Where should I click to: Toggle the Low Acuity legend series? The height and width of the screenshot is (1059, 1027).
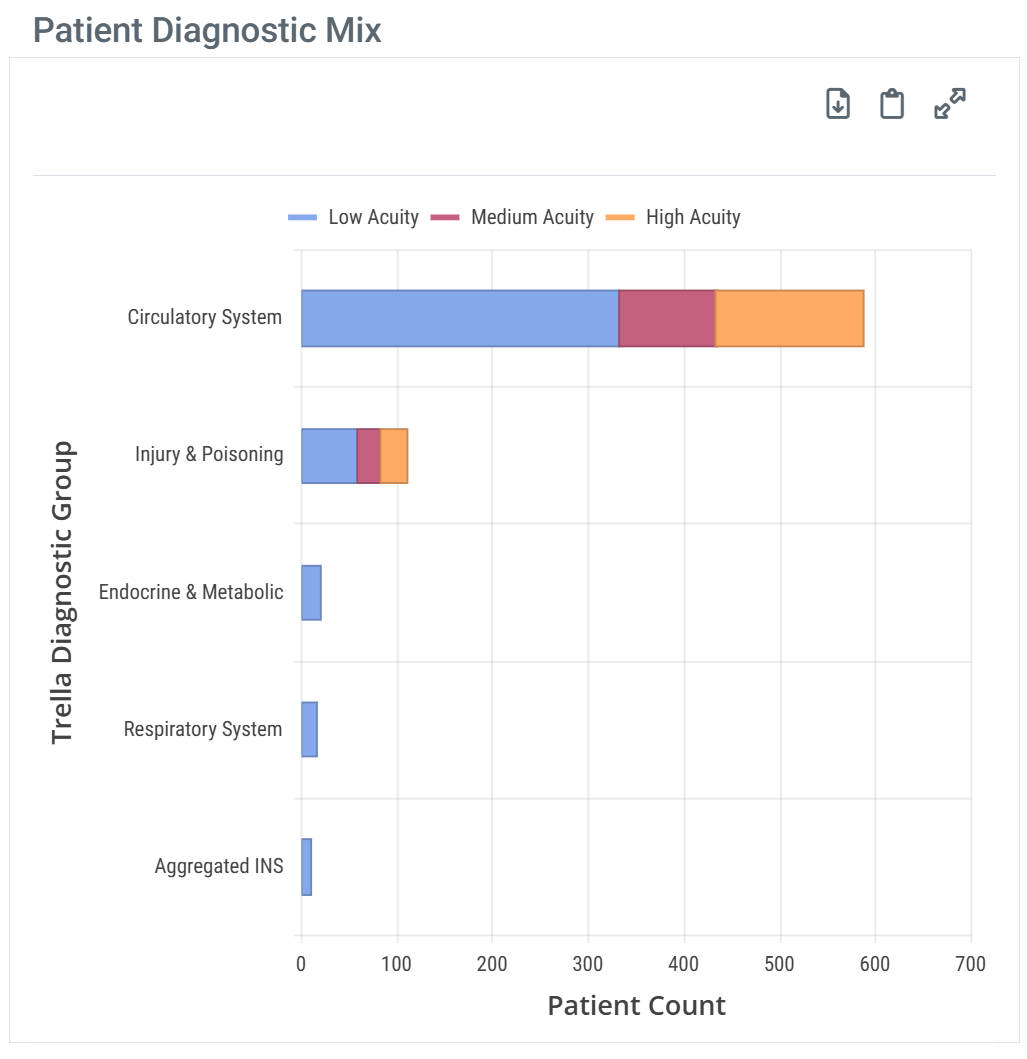(x=373, y=217)
